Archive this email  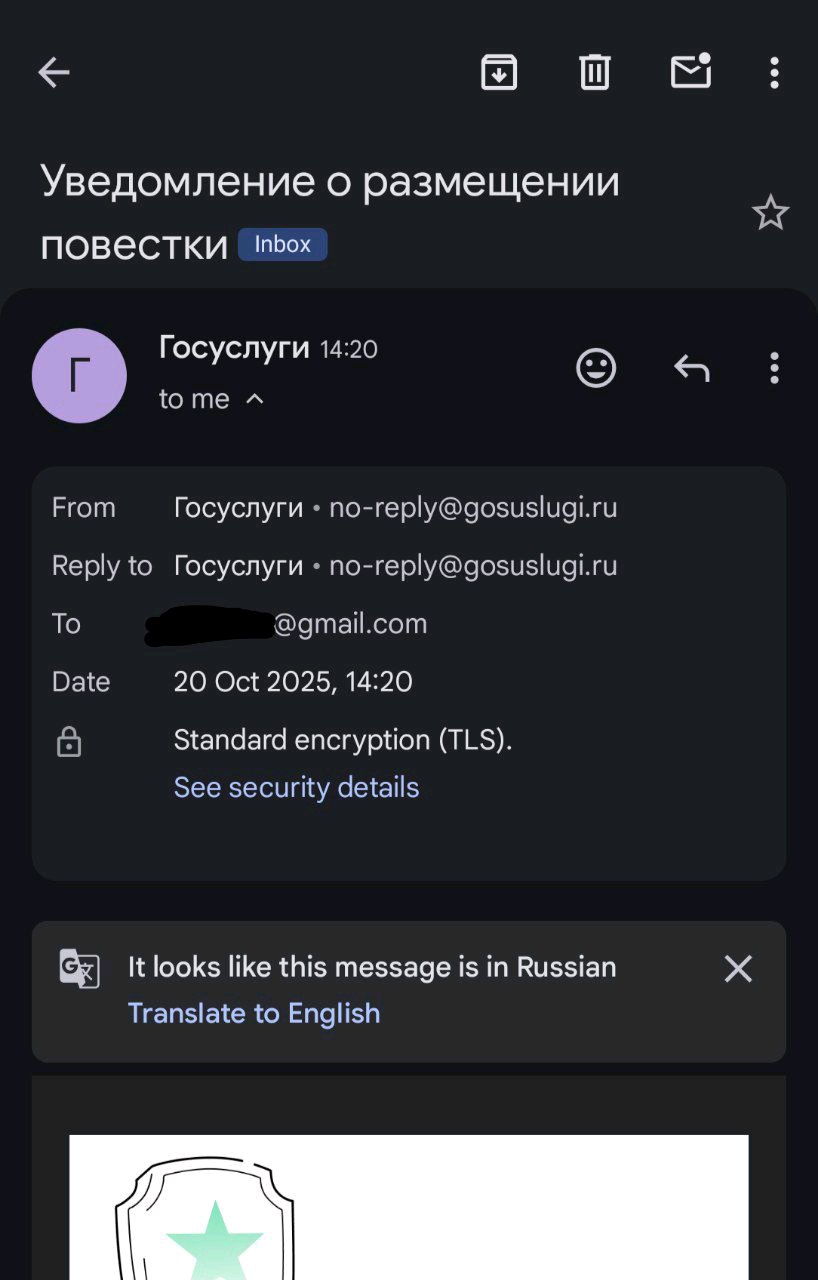[x=499, y=72]
